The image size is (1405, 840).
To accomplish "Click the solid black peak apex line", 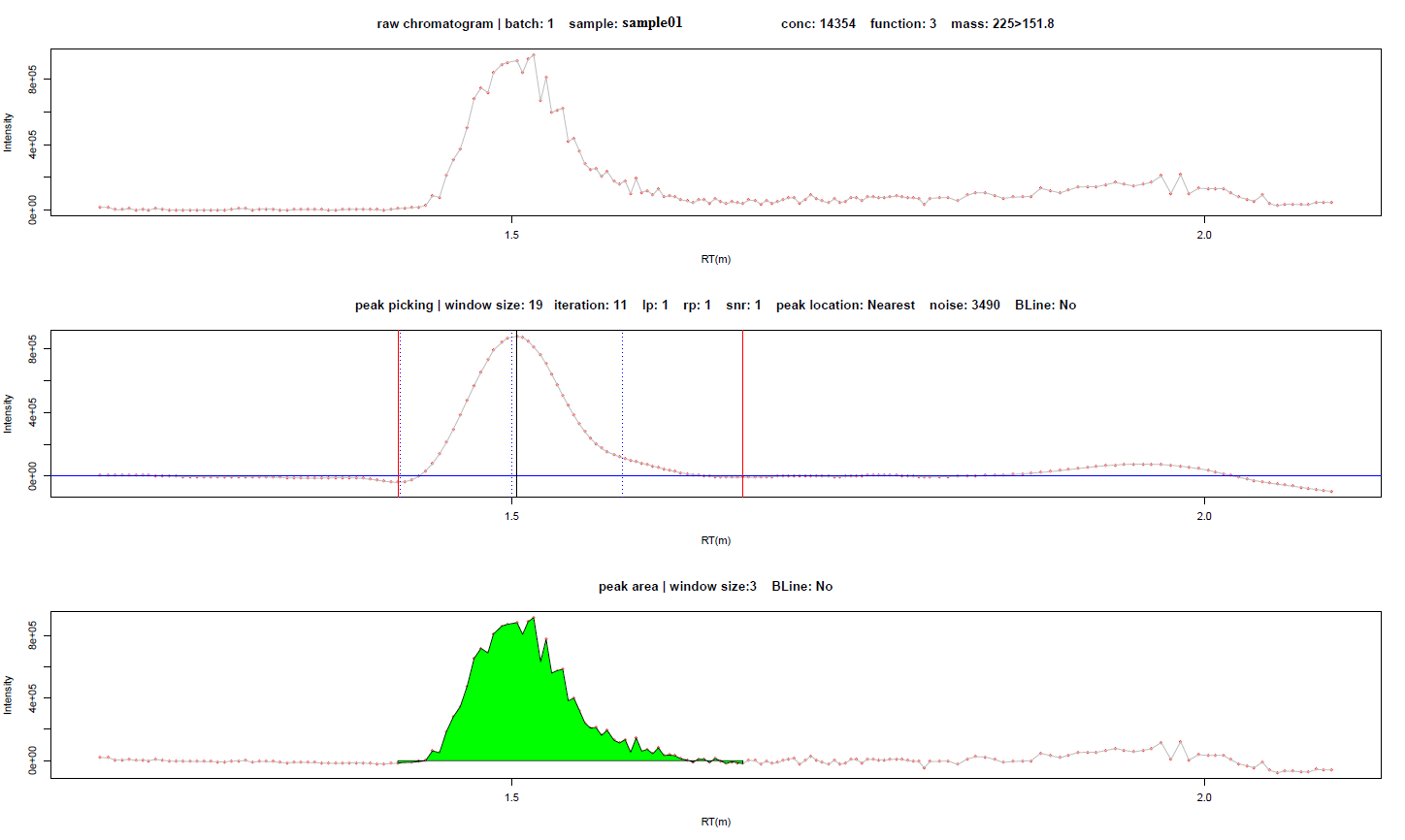I will (516, 414).
